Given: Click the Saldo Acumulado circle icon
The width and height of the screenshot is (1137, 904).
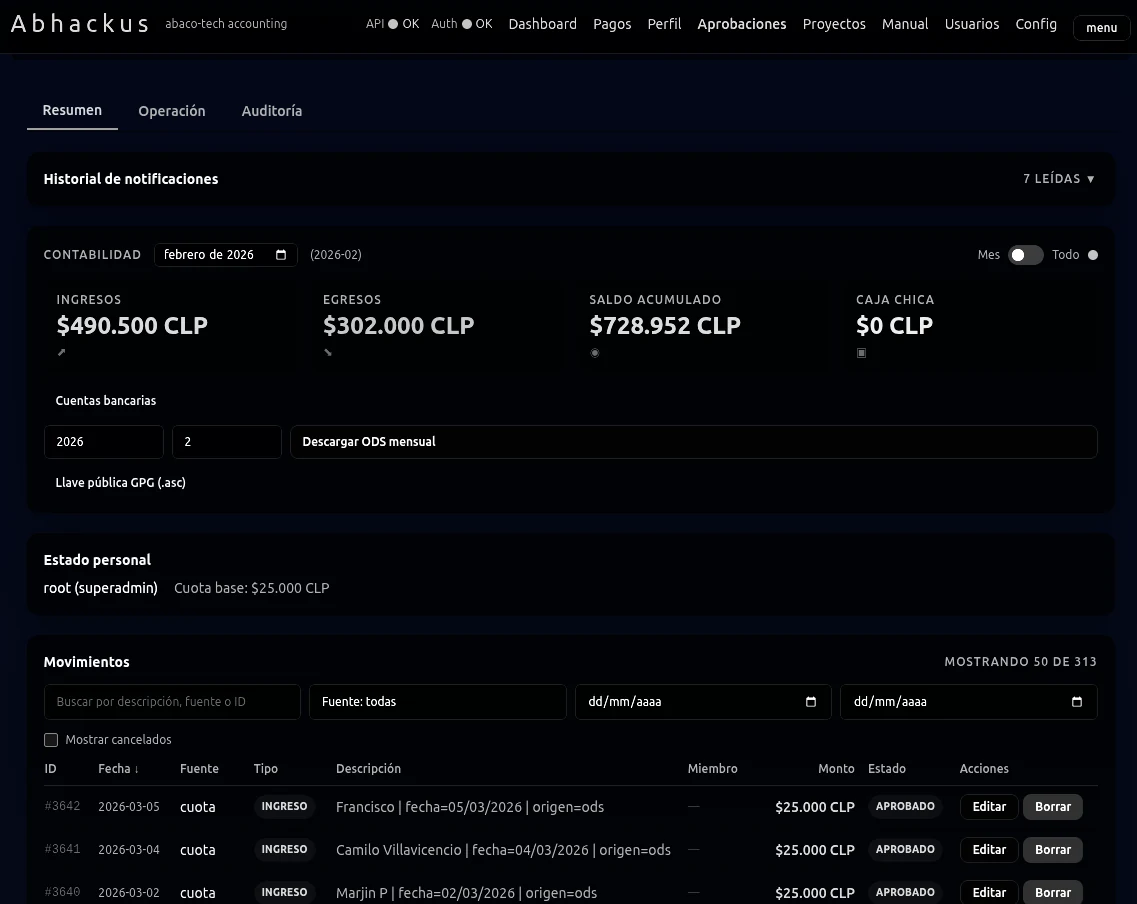Looking at the screenshot, I should [595, 352].
